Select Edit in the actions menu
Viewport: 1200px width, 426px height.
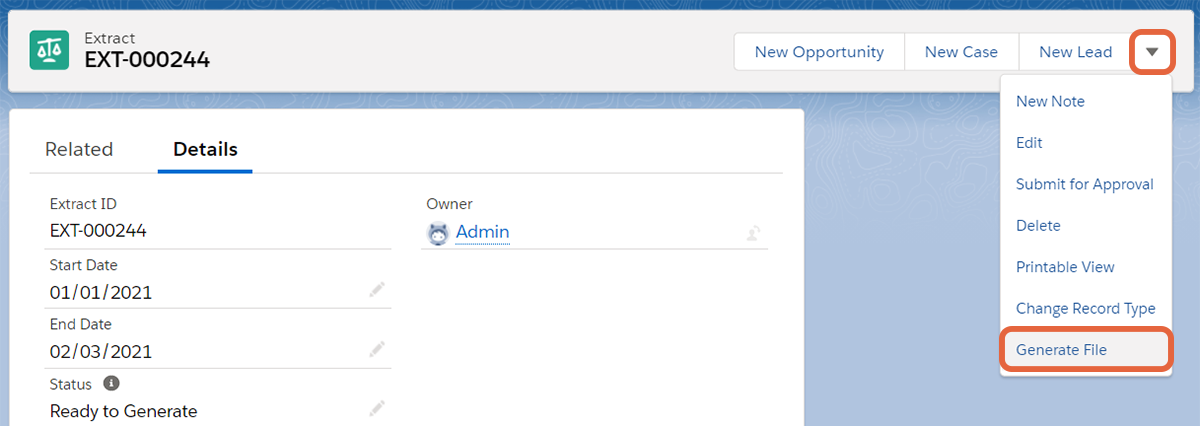1029,143
